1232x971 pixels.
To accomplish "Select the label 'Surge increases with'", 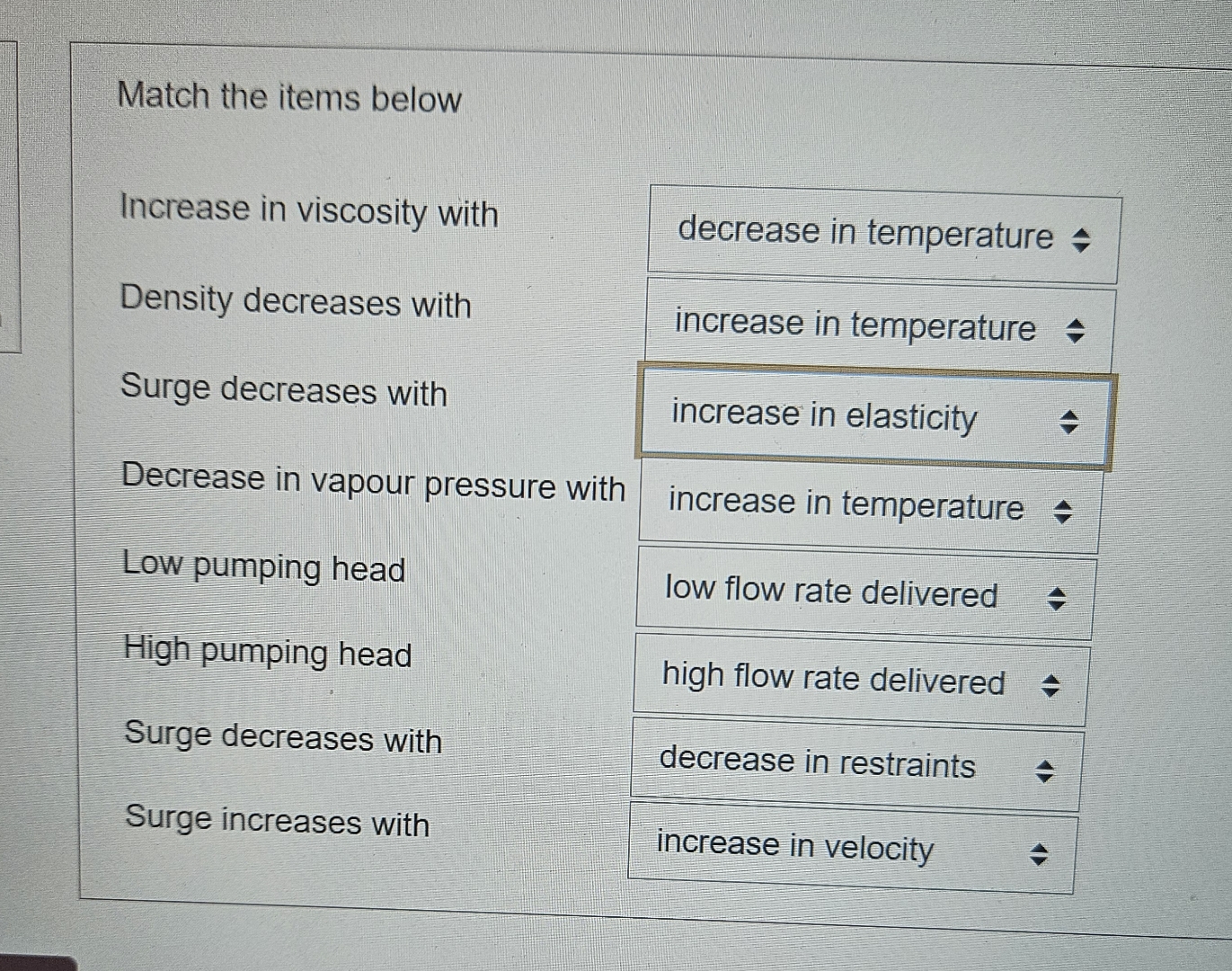I will (275, 824).
